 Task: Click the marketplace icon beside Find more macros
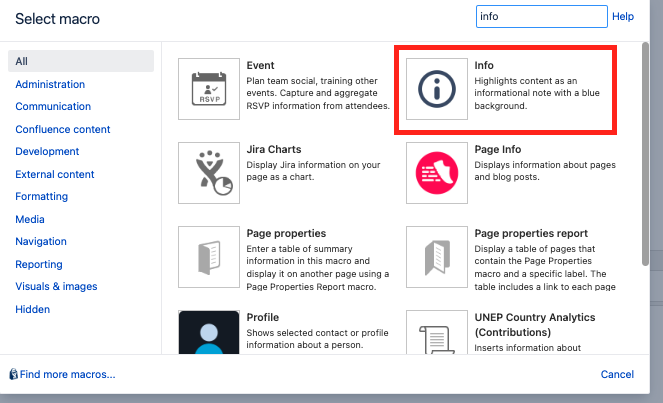pos(14,374)
